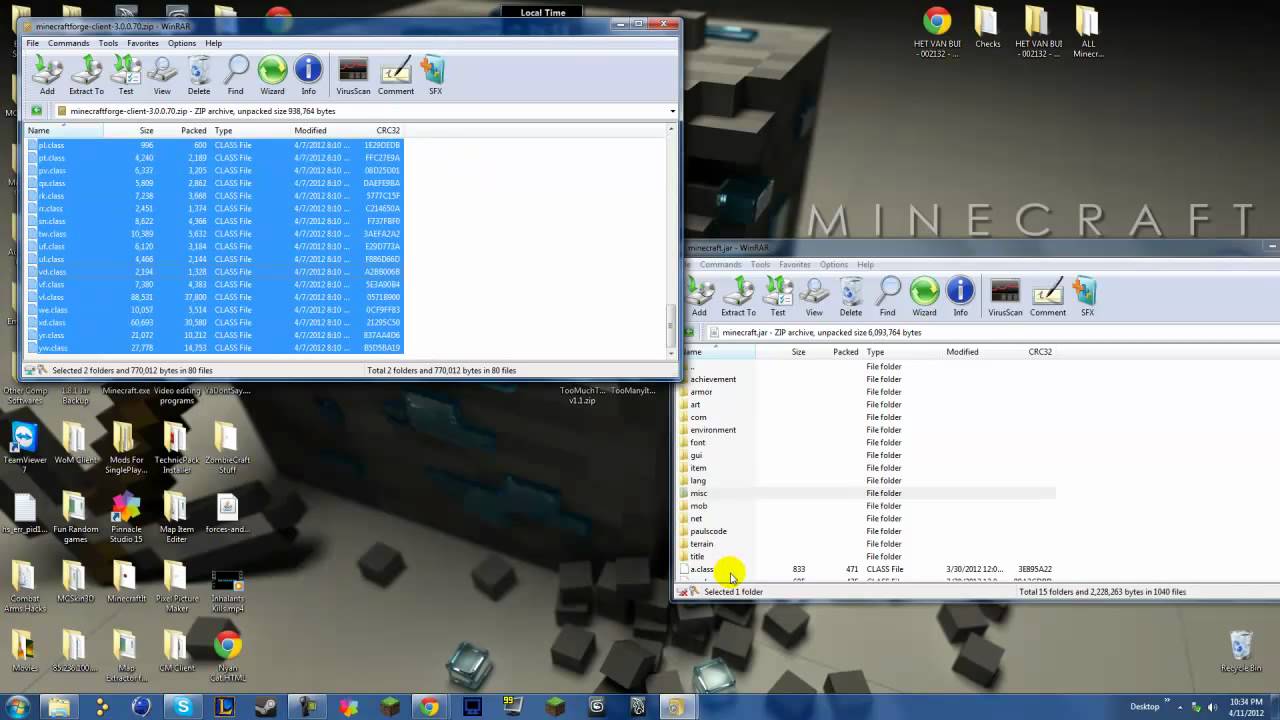Viewport: 1280px width, 720px height.
Task: Open Steam from taskbar
Action: point(265,707)
